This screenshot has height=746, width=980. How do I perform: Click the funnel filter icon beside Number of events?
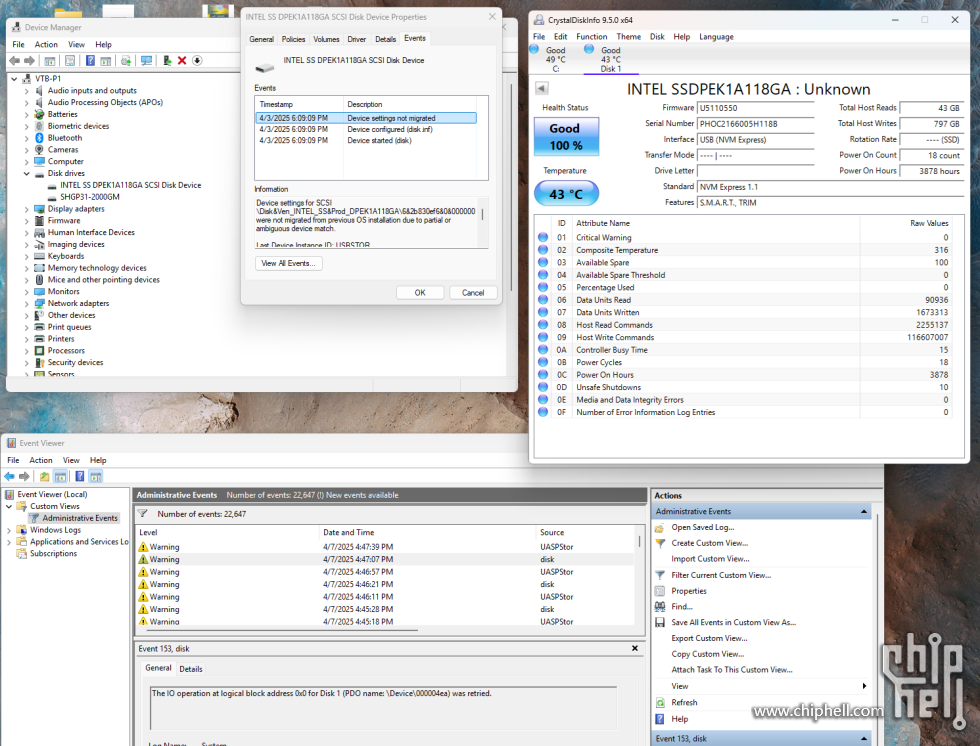tap(143, 514)
